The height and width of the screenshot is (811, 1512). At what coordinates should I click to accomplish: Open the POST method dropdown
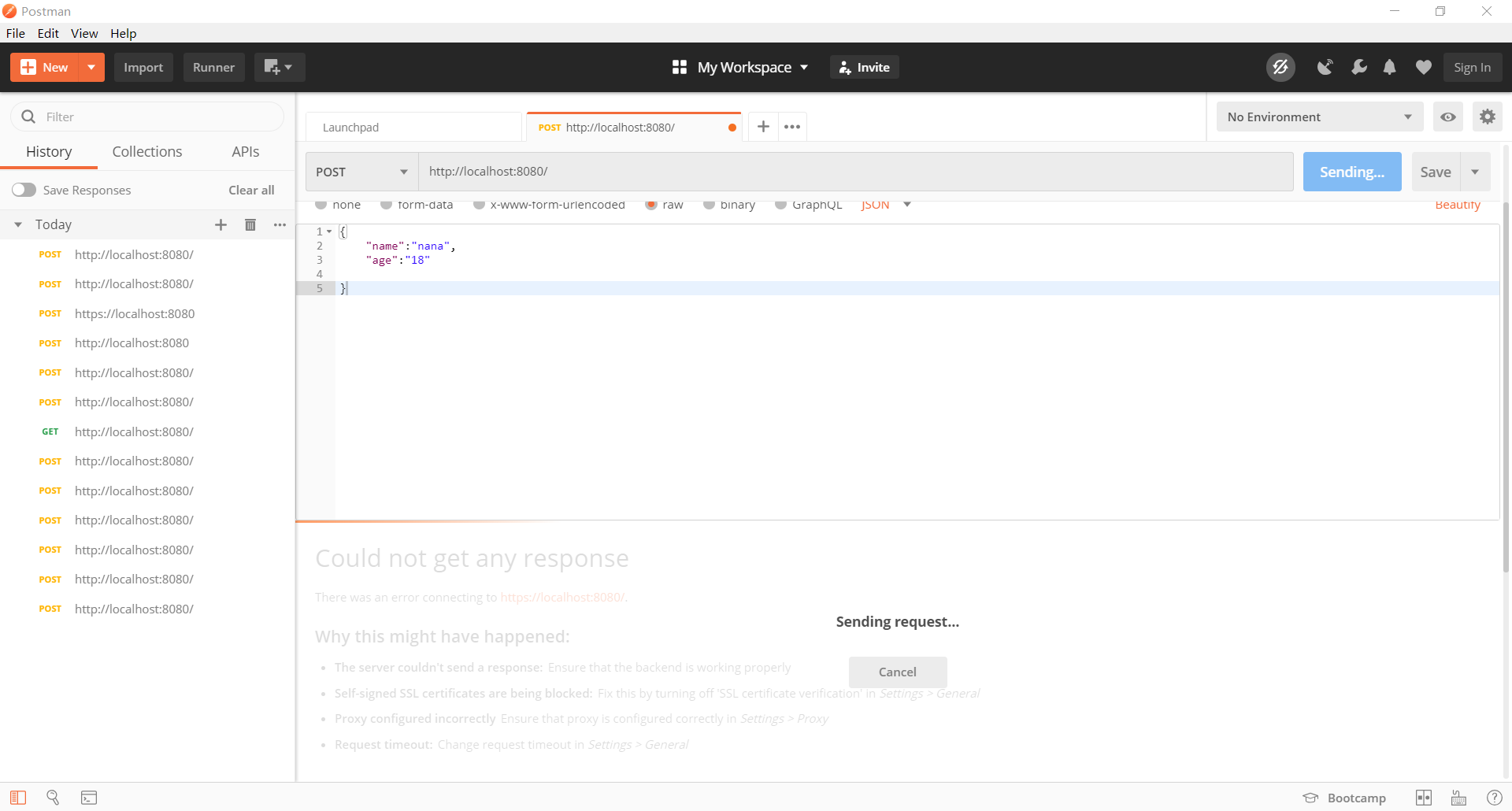click(362, 172)
